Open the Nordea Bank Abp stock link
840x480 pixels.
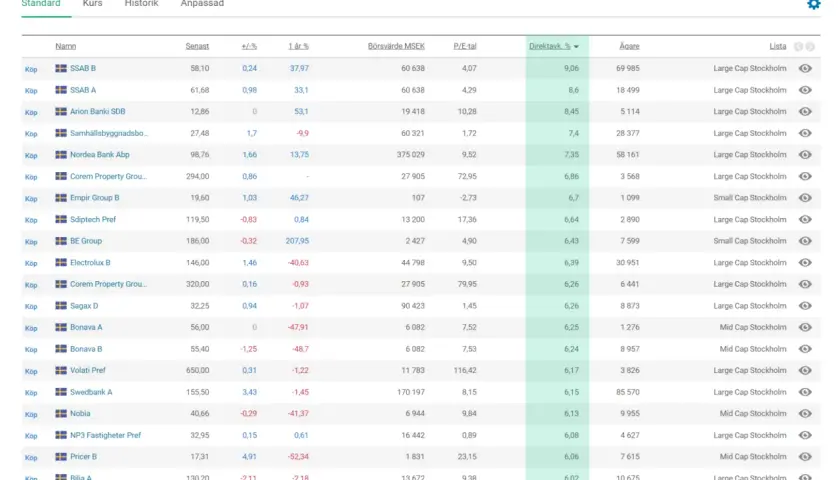(x=100, y=154)
